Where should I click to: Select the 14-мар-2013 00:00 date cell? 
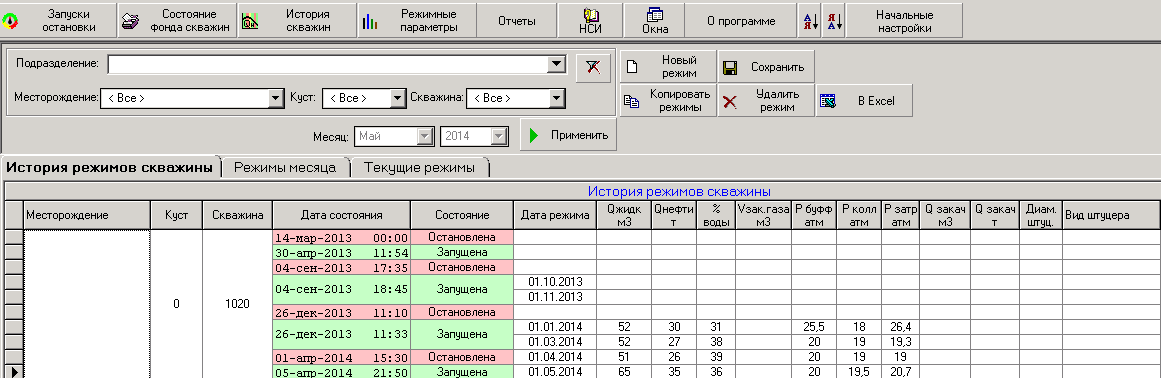341,238
